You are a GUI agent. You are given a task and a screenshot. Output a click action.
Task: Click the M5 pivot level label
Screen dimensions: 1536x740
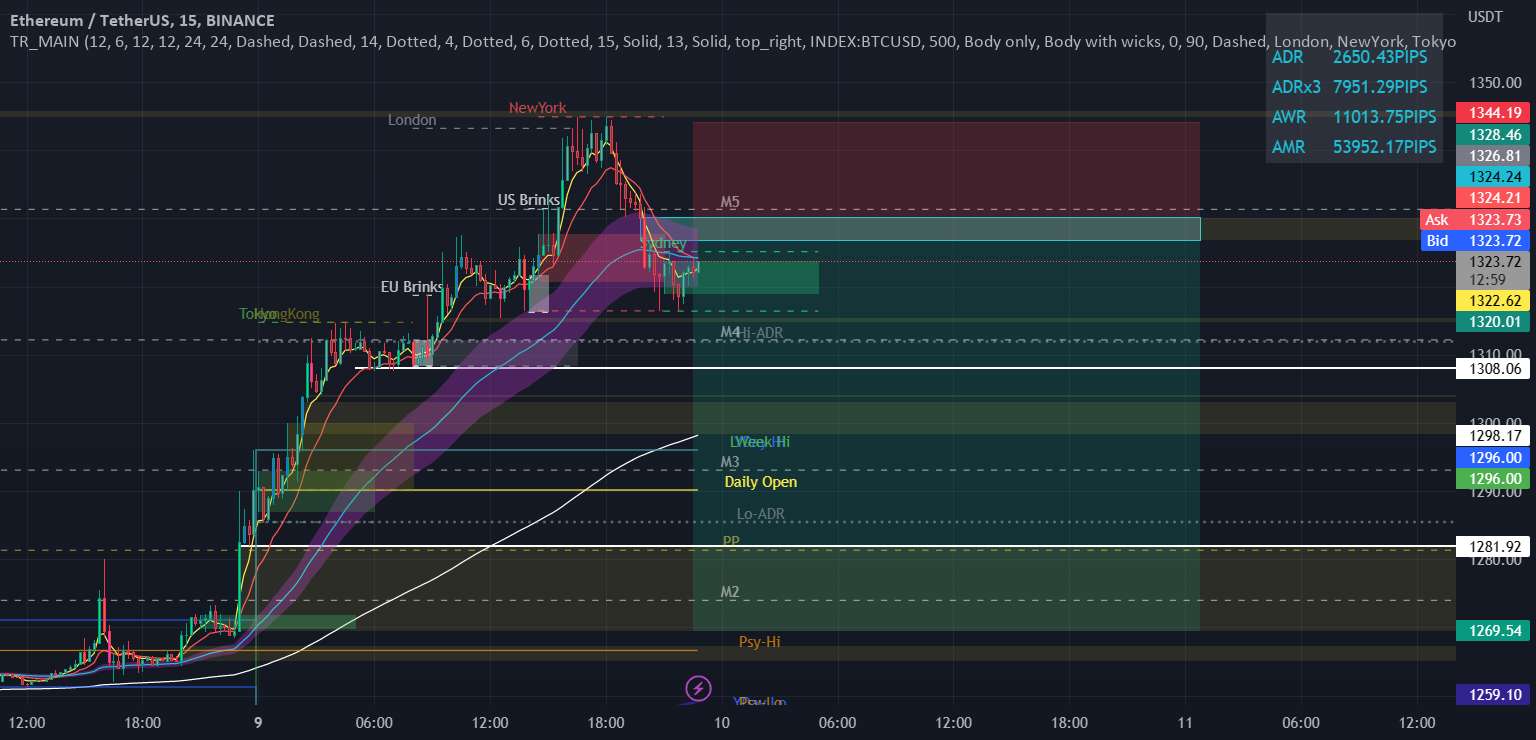pyautogui.click(x=730, y=202)
